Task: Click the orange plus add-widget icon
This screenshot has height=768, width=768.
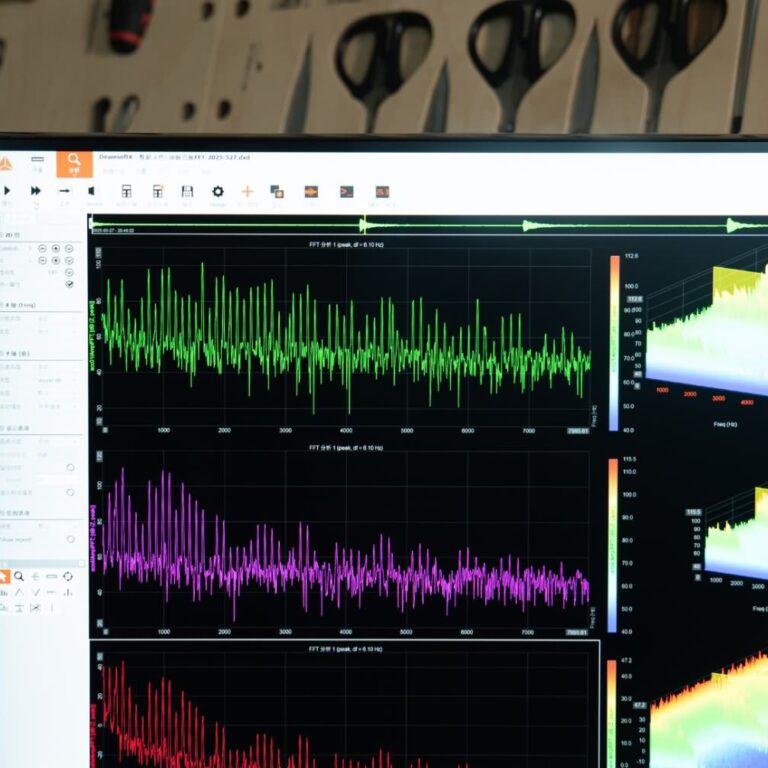Action: [247, 192]
